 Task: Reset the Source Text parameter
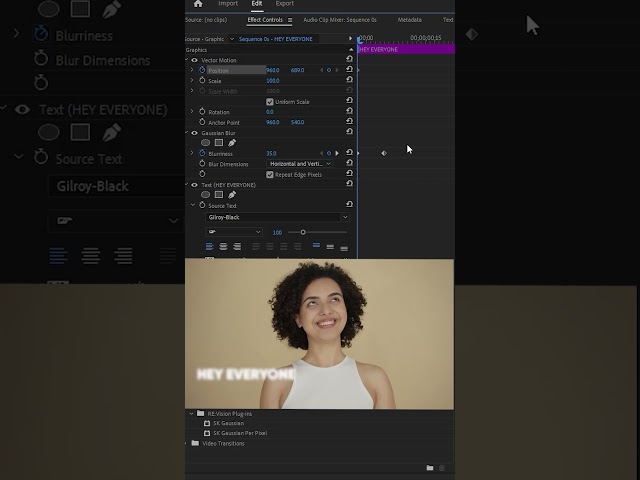[349, 204]
